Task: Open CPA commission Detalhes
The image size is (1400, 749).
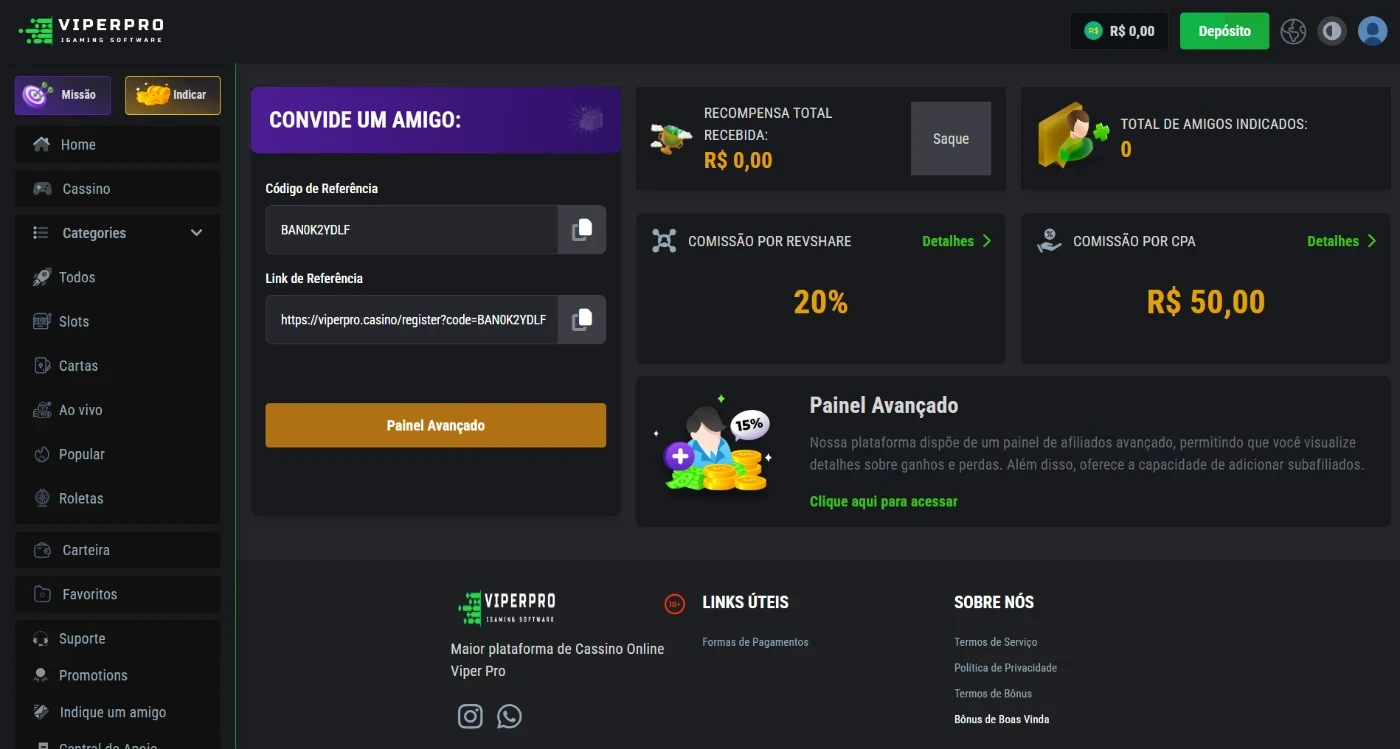Action: tap(1341, 241)
